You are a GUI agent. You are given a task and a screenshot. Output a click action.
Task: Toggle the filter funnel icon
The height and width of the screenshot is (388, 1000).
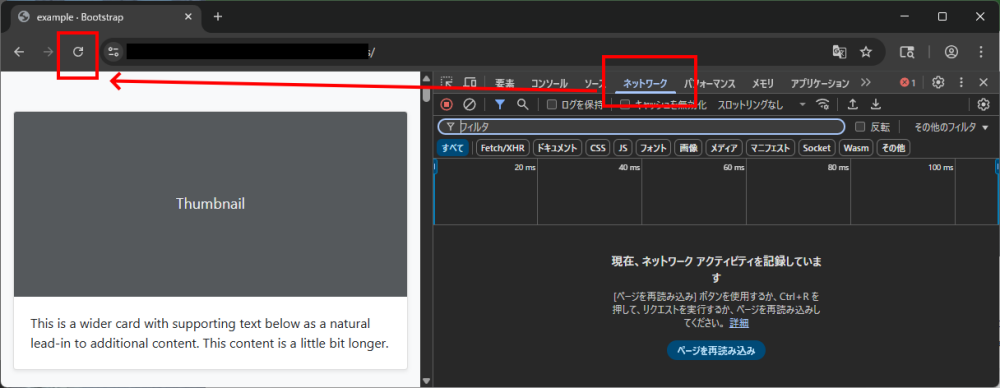pos(500,104)
